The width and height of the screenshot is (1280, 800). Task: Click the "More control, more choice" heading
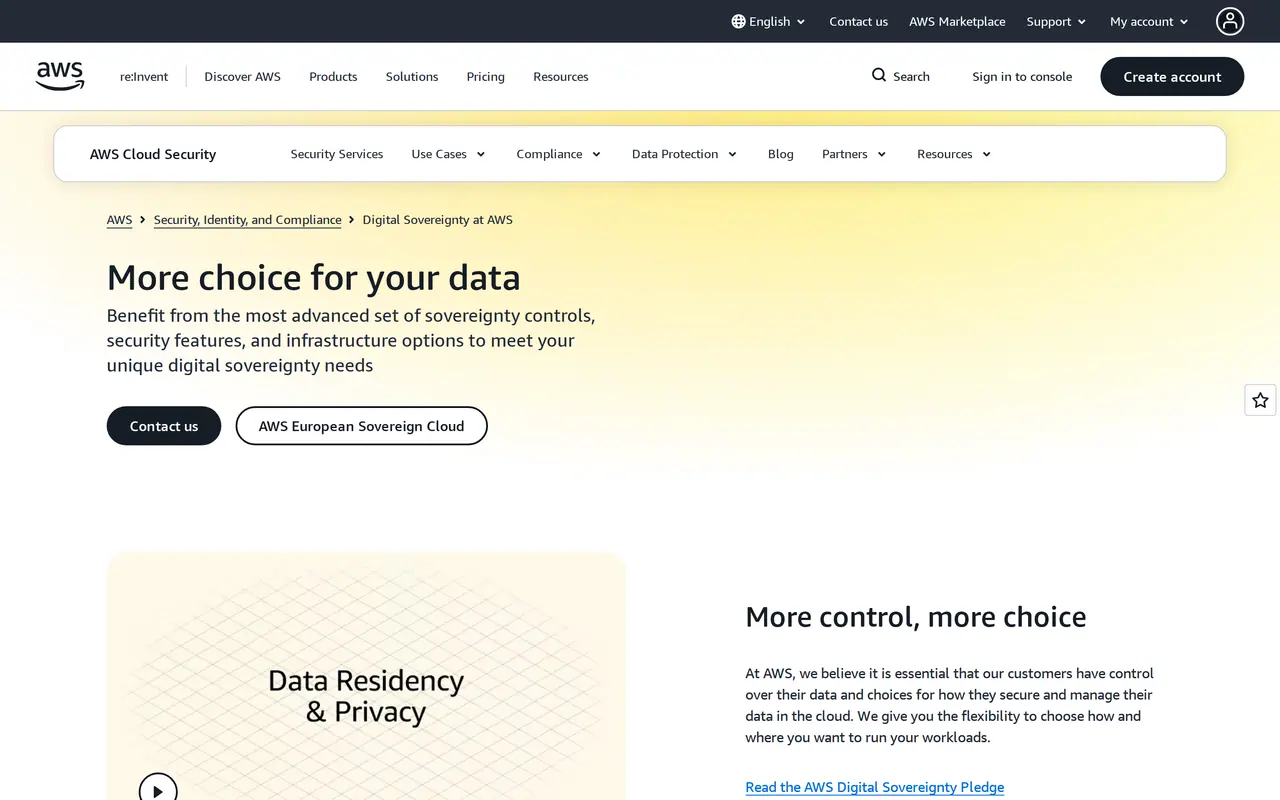click(x=916, y=617)
